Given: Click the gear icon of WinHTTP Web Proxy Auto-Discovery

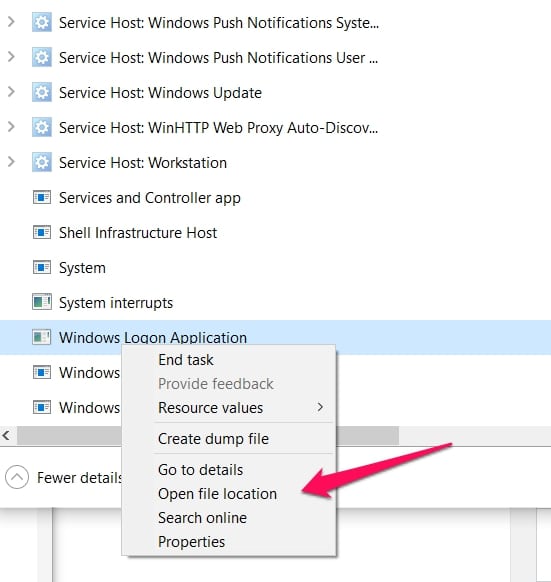Looking at the screenshot, I should 42,127.
